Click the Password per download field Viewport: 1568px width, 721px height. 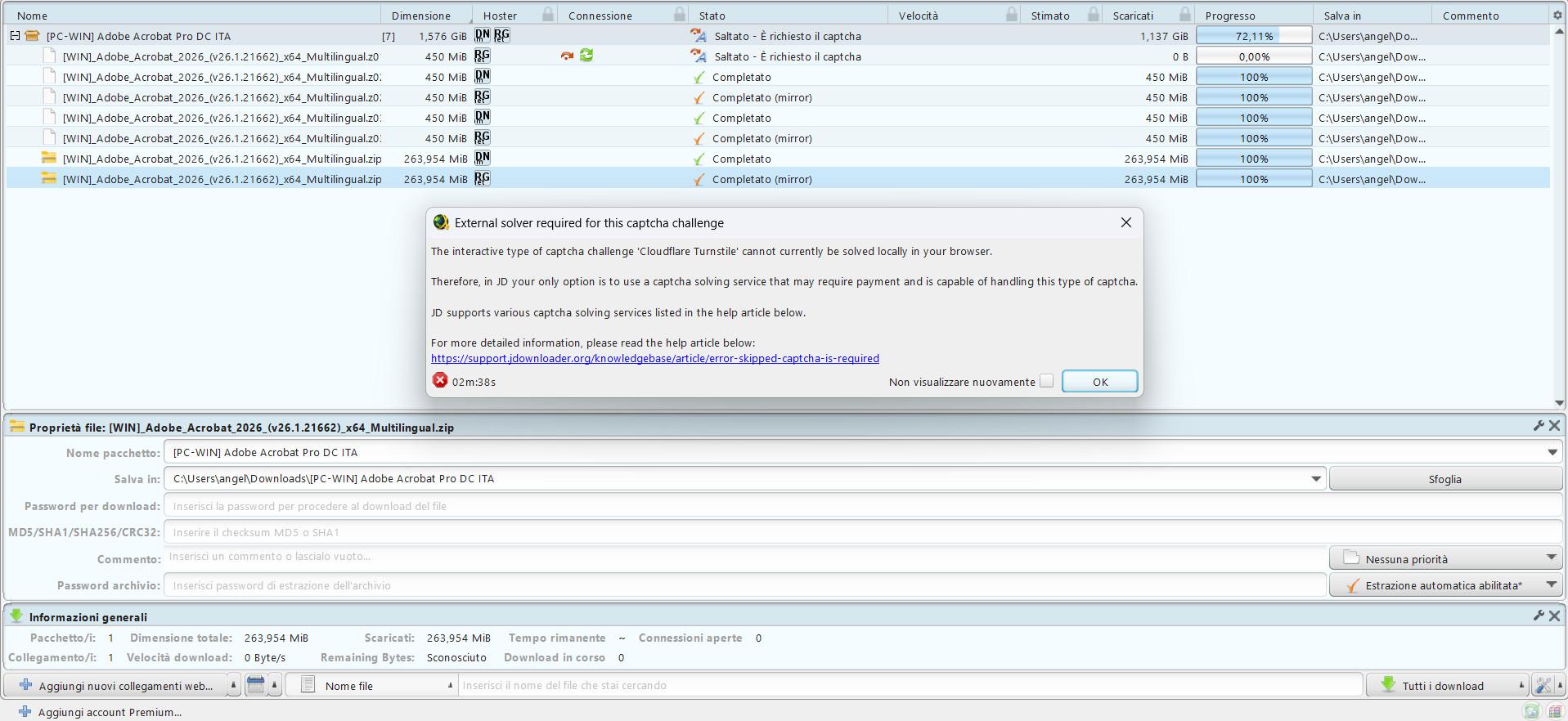click(863, 506)
